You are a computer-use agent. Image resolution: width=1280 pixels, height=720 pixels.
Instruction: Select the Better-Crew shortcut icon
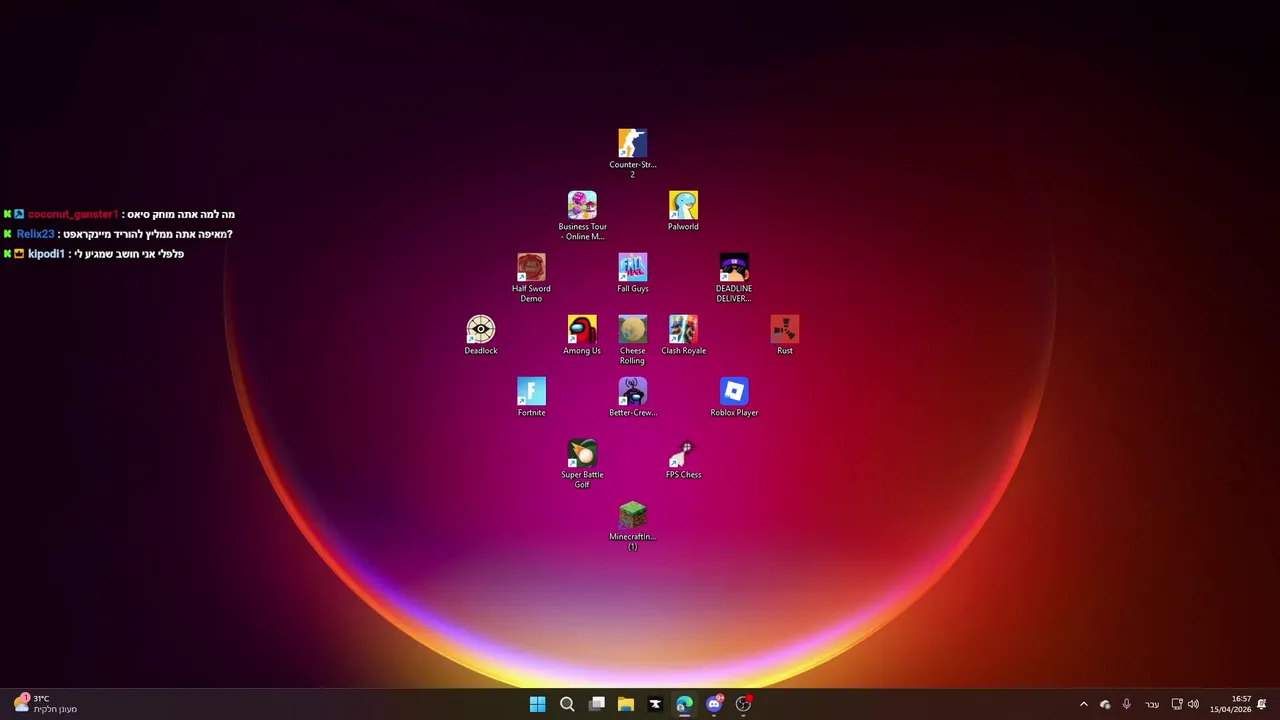pyautogui.click(x=632, y=397)
